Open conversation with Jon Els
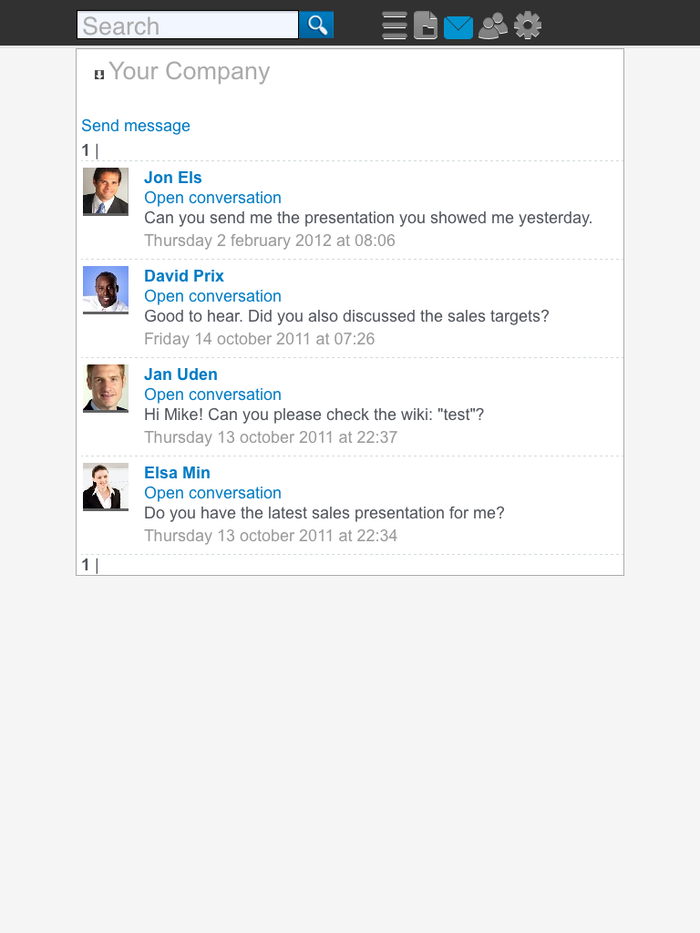 point(213,198)
